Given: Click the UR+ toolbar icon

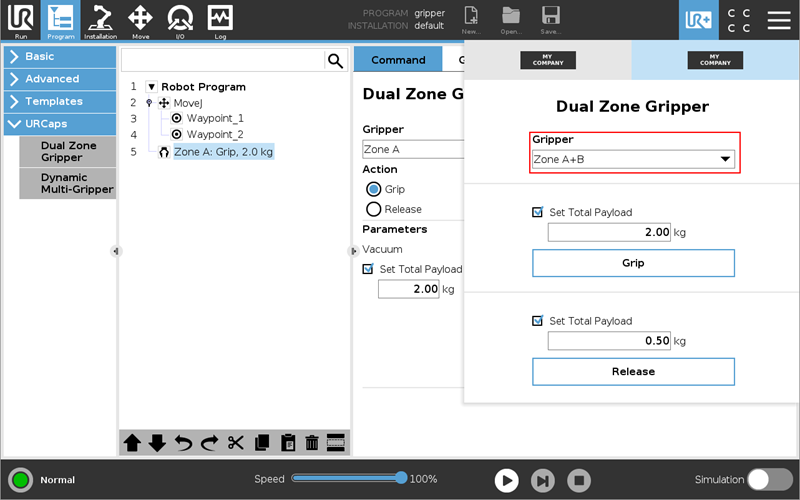Looking at the screenshot, I should (698, 19).
